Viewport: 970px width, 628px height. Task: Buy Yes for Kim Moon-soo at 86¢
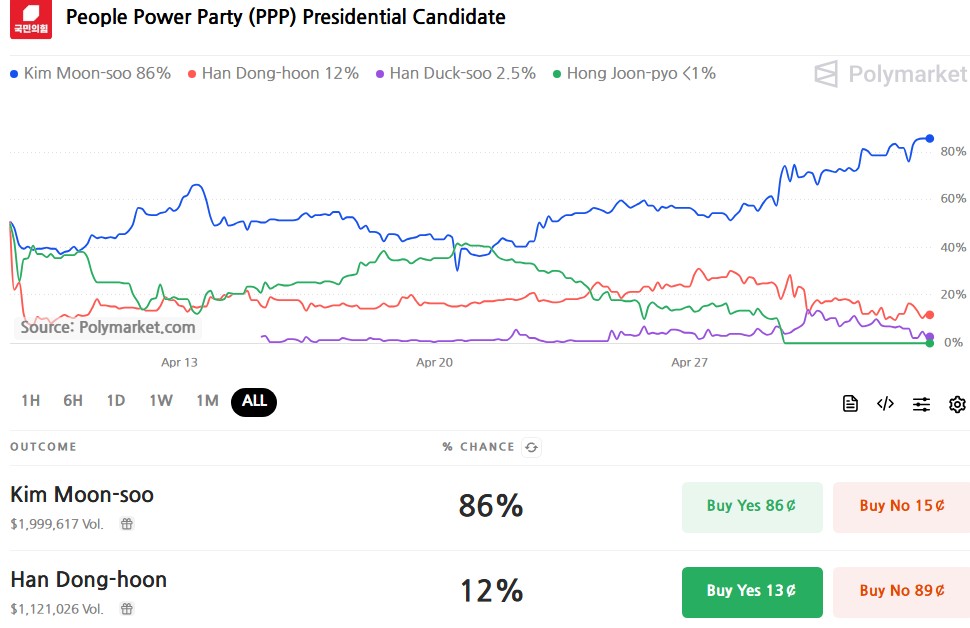tap(752, 506)
